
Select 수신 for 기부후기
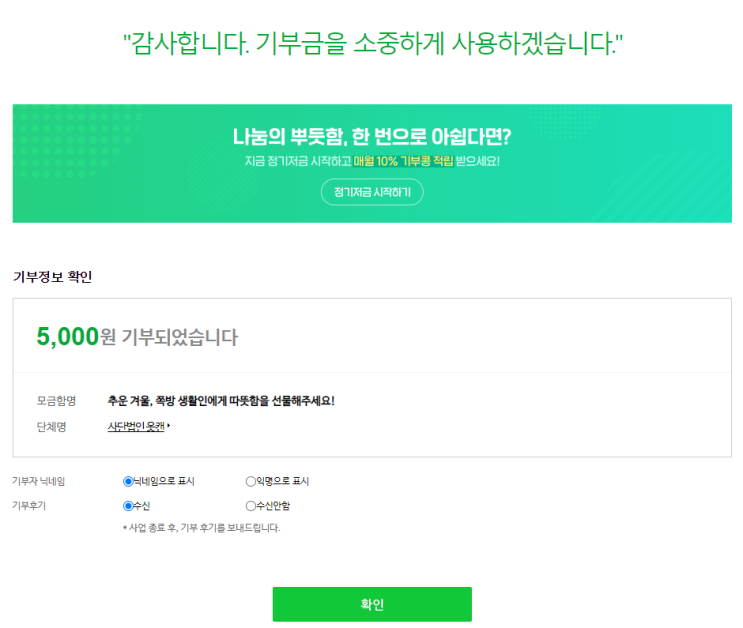pyautogui.click(x=128, y=506)
